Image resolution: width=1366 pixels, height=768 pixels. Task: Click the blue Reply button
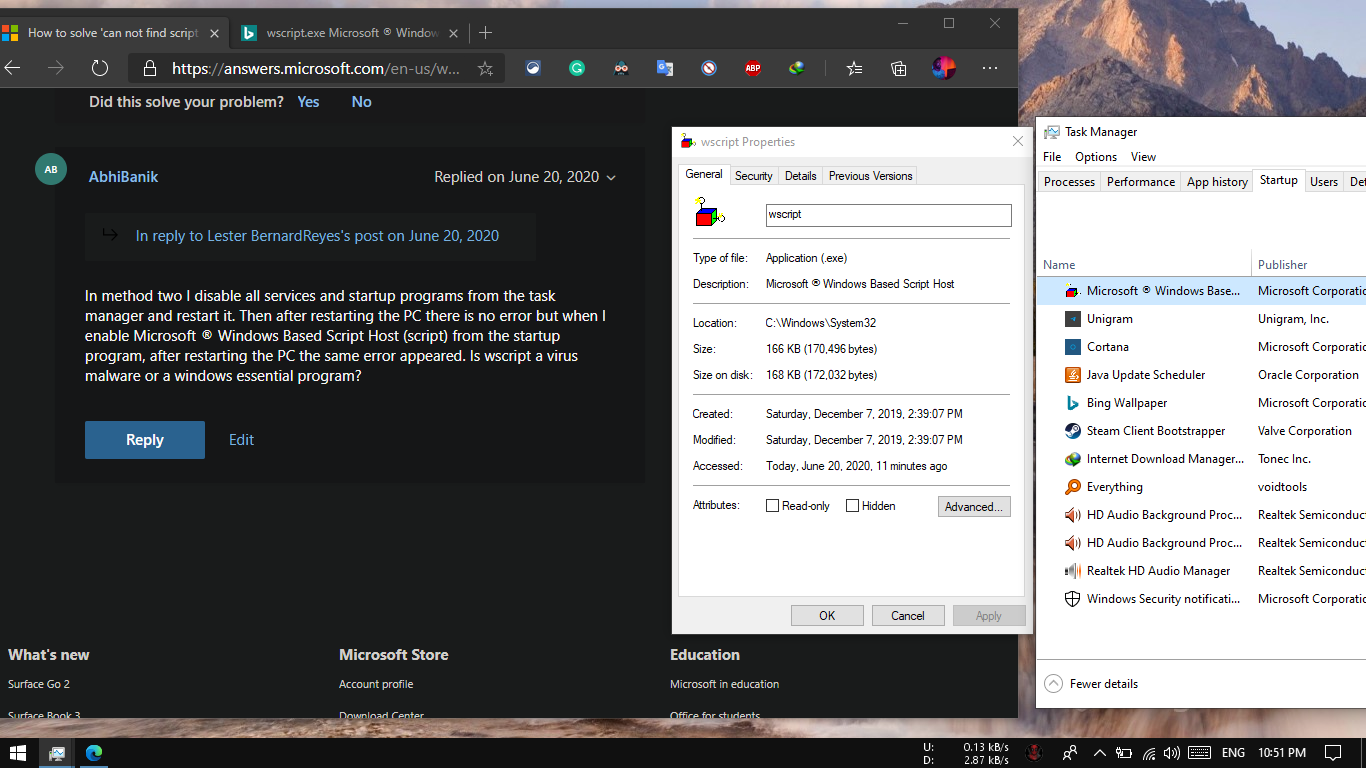145,440
